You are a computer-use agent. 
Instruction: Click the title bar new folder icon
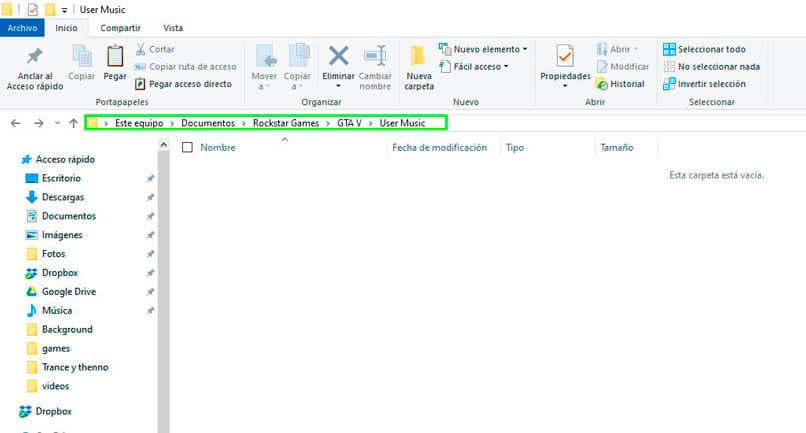(x=50, y=9)
